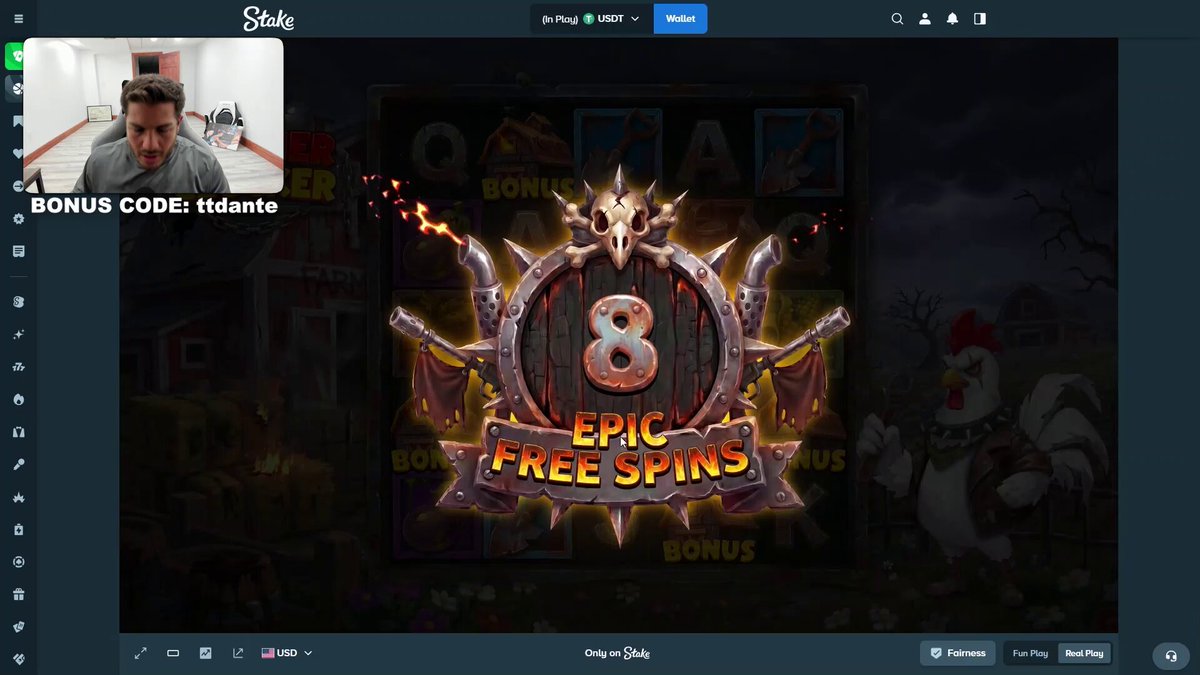
Task: Open the gear icon in sidebar
Action: (18, 218)
